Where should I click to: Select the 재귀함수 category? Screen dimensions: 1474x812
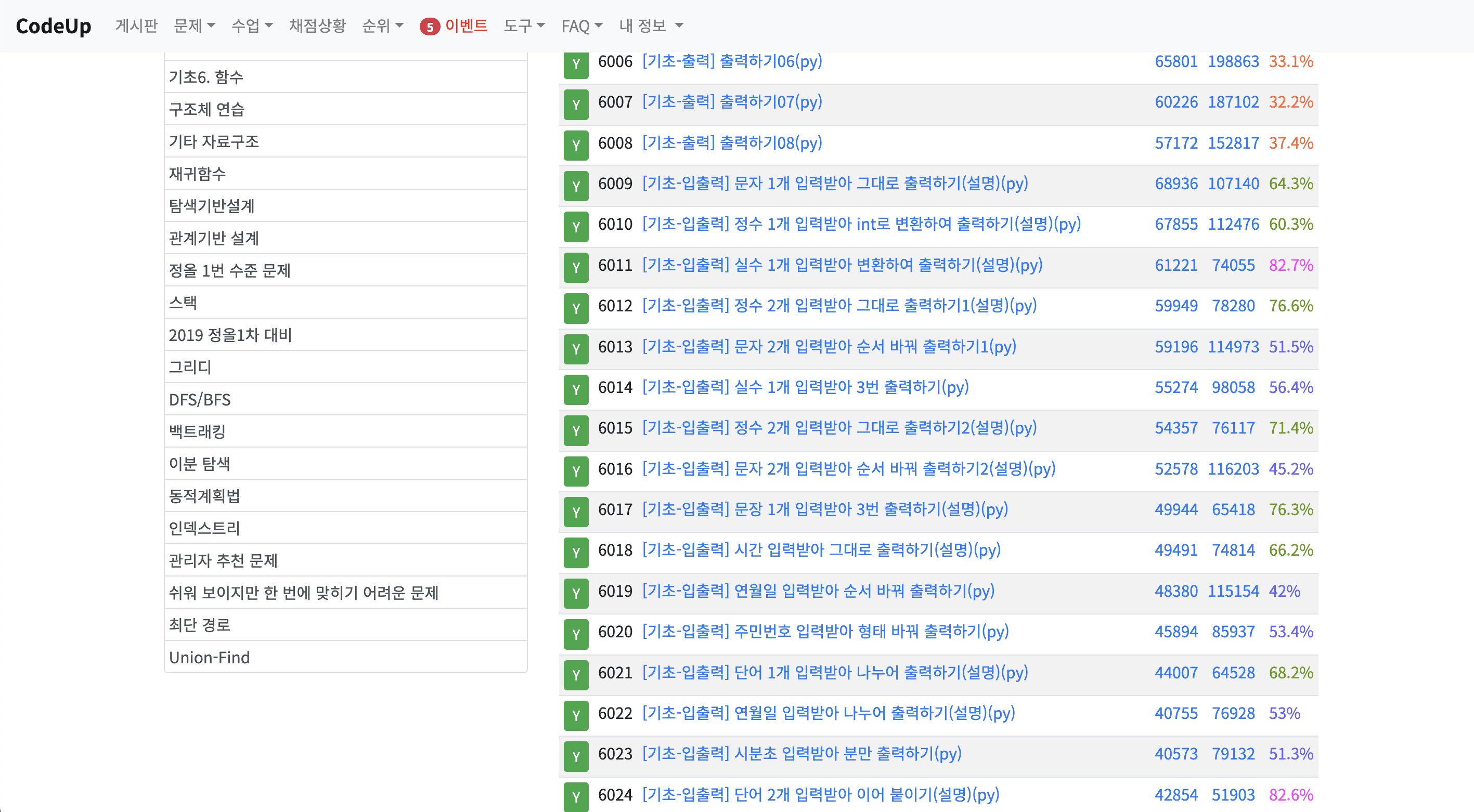coord(345,173)
